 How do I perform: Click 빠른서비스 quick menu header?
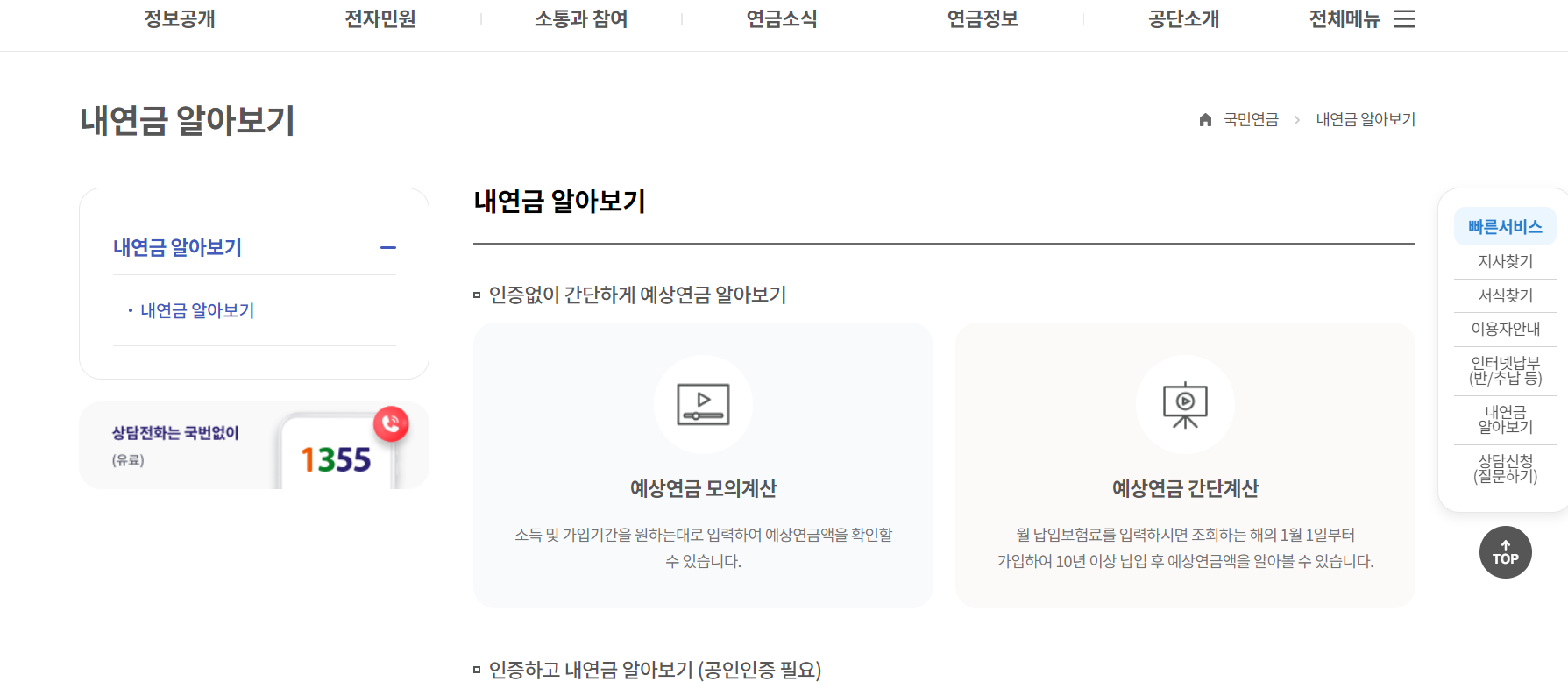click(x=1505, y=227)
